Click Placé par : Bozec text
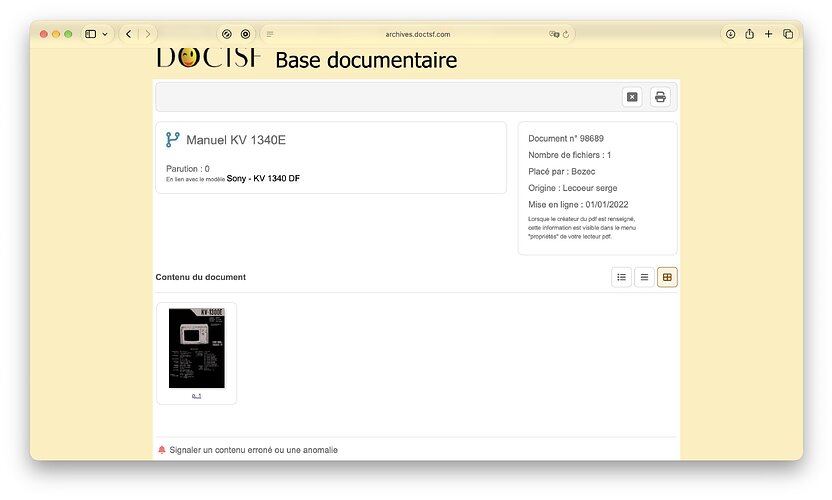832x500 pixels. (x=561, y=171)
